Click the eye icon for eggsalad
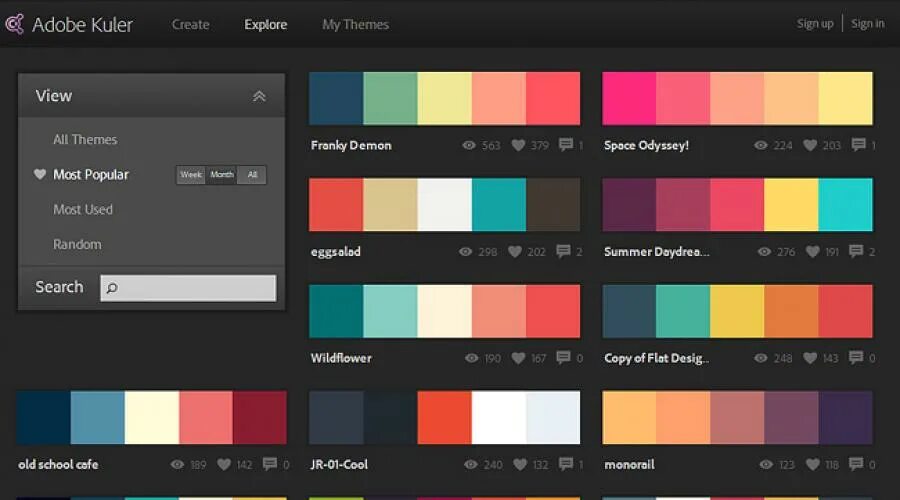Image resolution: width=900 pixels, height=500 pixels. click(x=465, y=251)
